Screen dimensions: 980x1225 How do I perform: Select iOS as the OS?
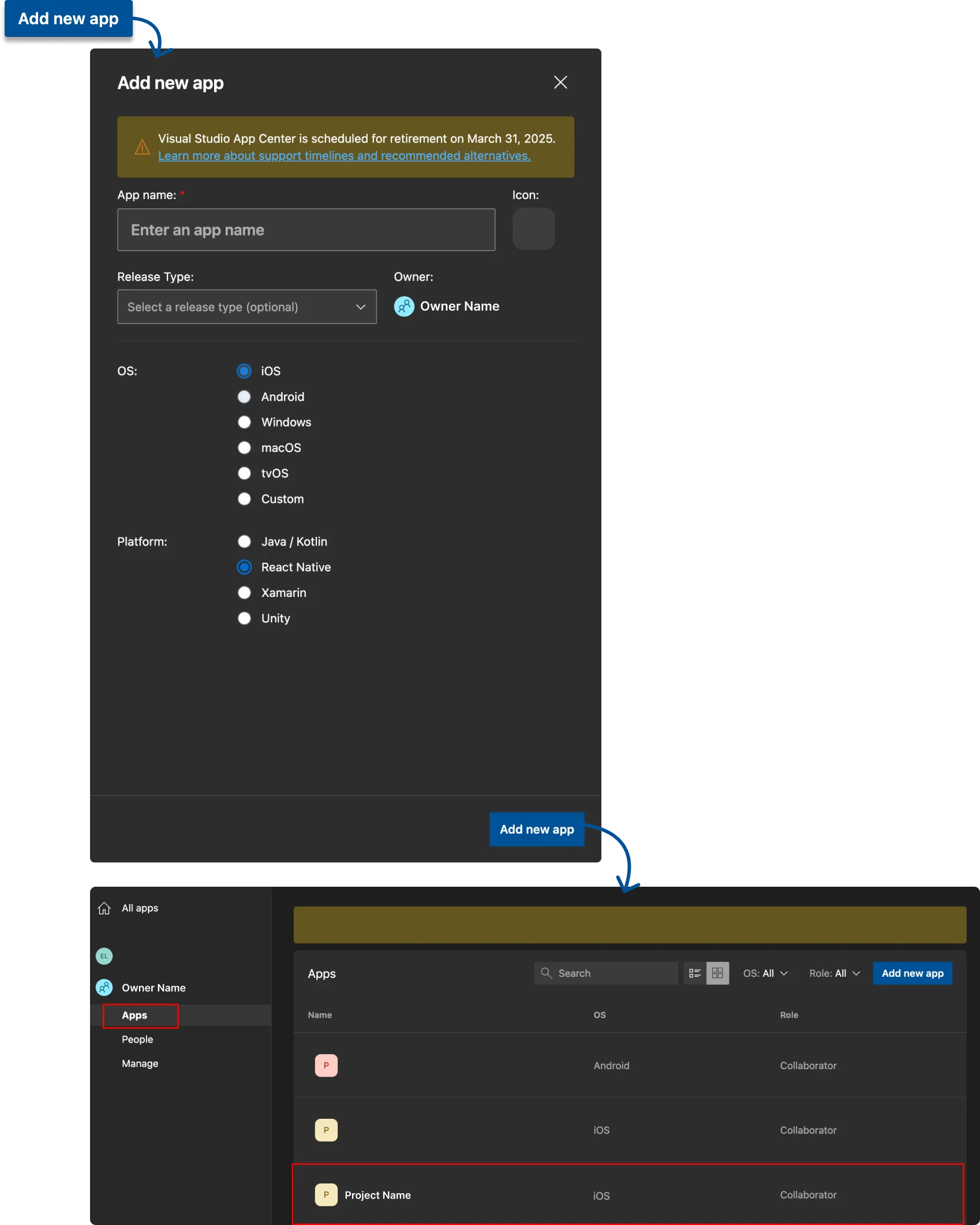coord(244,371)
